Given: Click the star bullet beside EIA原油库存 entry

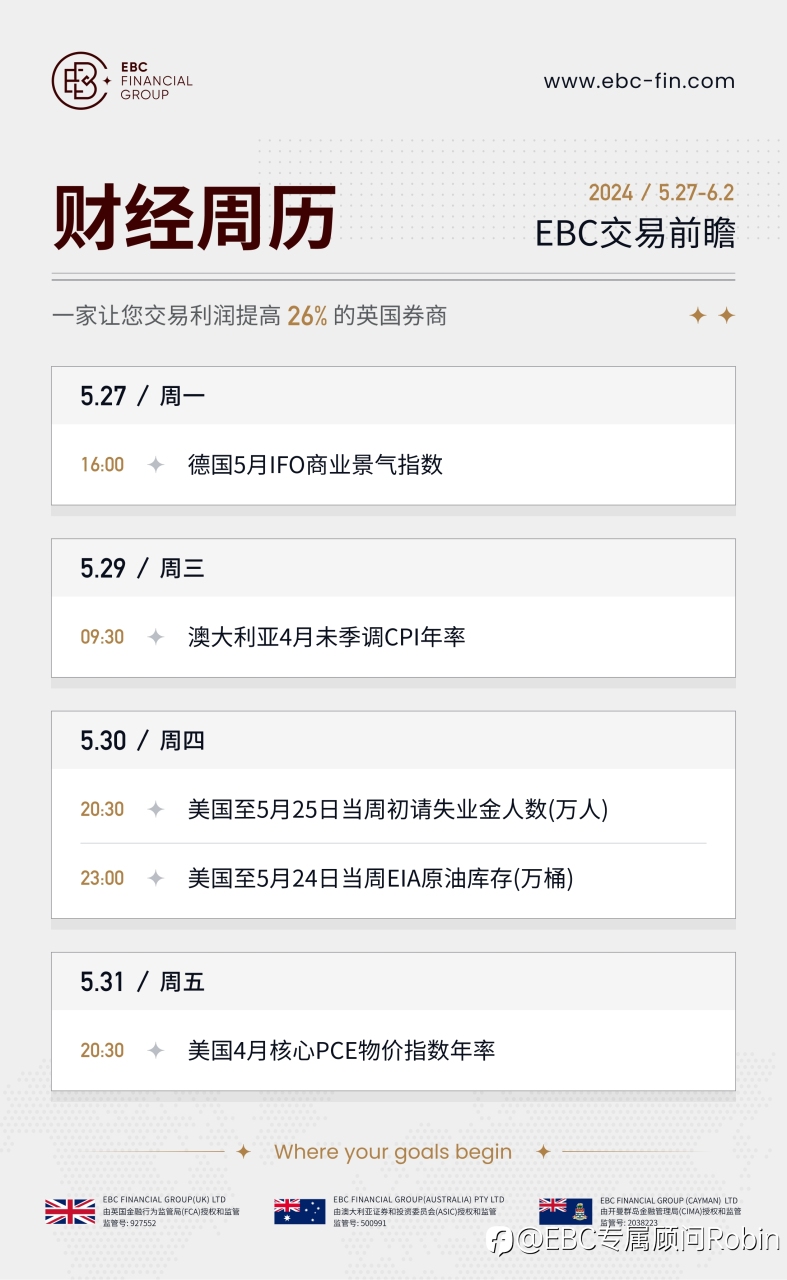Looking at the screenshot, I should point(156,879).
